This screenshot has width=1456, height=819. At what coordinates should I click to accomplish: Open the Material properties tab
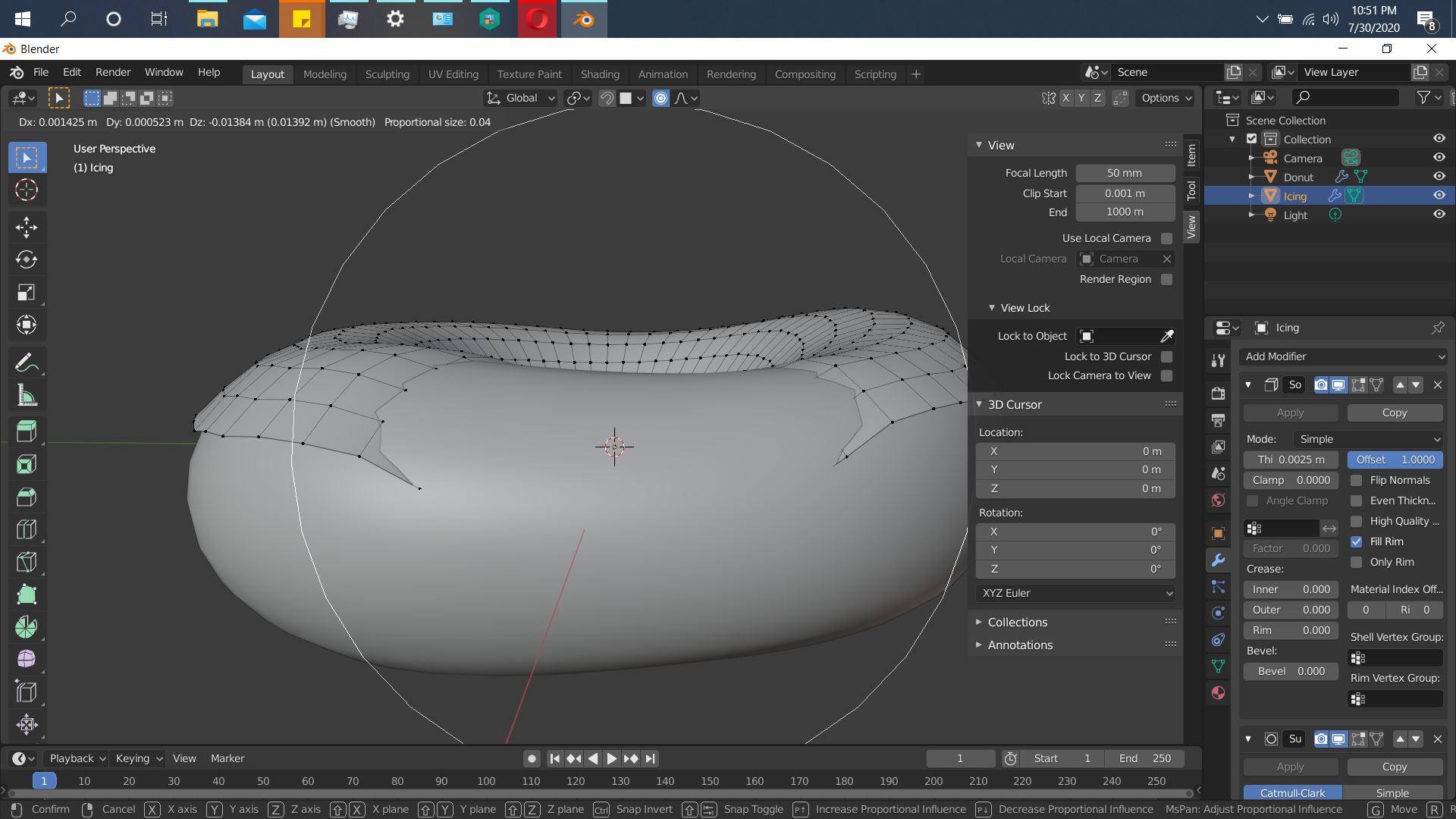point(1218,692)
